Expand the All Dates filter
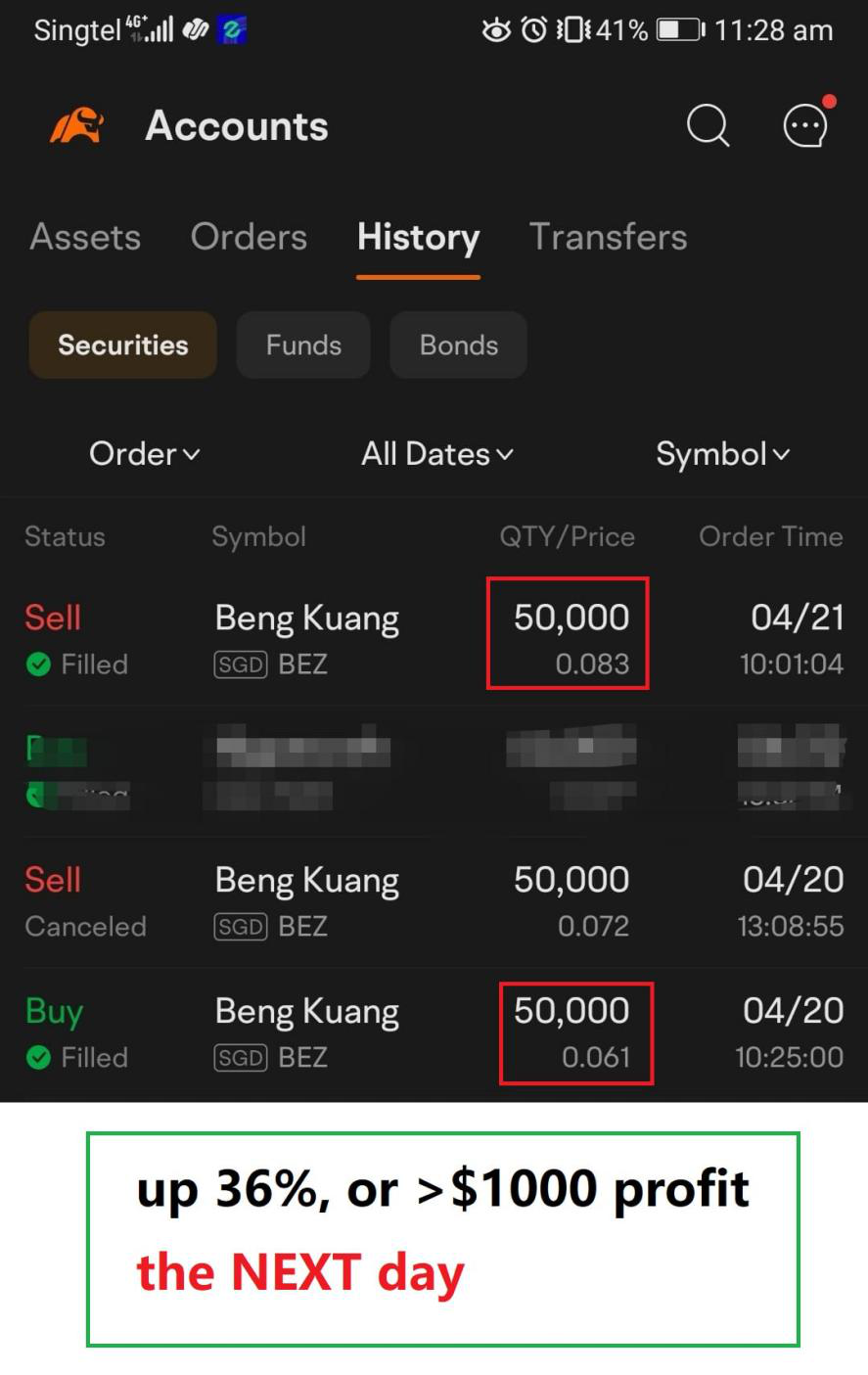Screen dimensions: 868x1375 (x=435, y=454)
